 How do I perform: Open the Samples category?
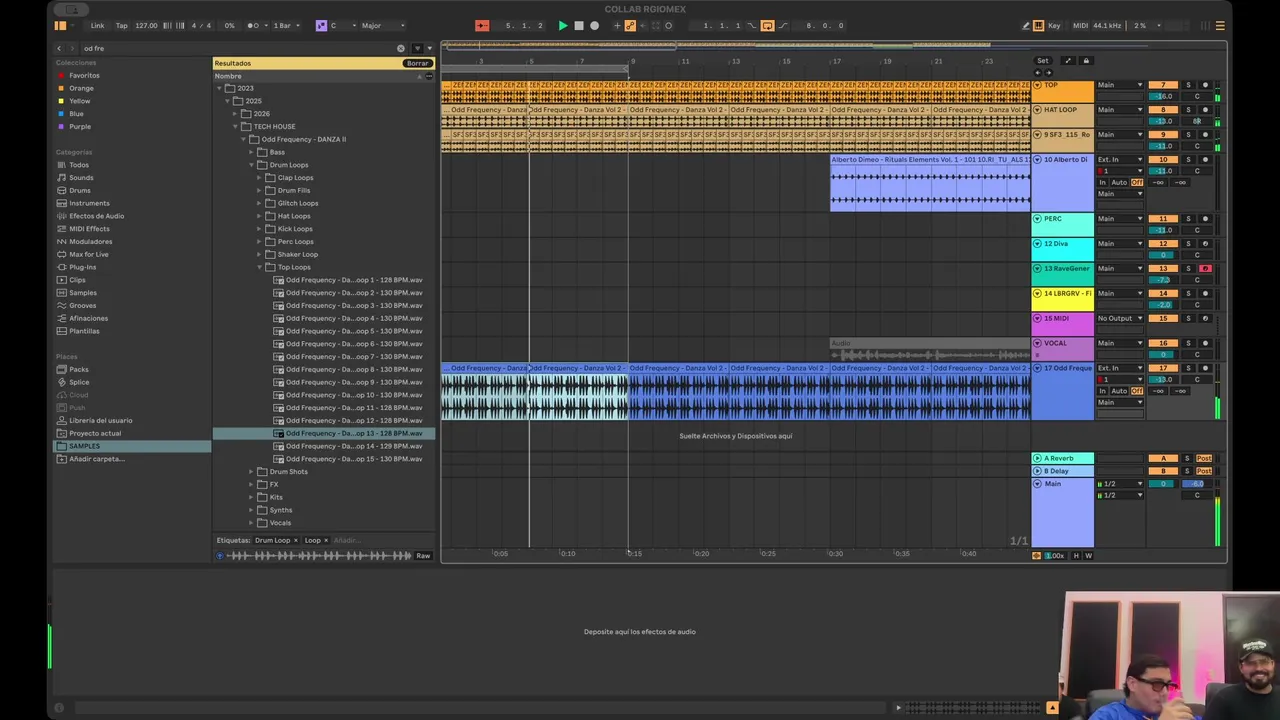click(82, 293)
